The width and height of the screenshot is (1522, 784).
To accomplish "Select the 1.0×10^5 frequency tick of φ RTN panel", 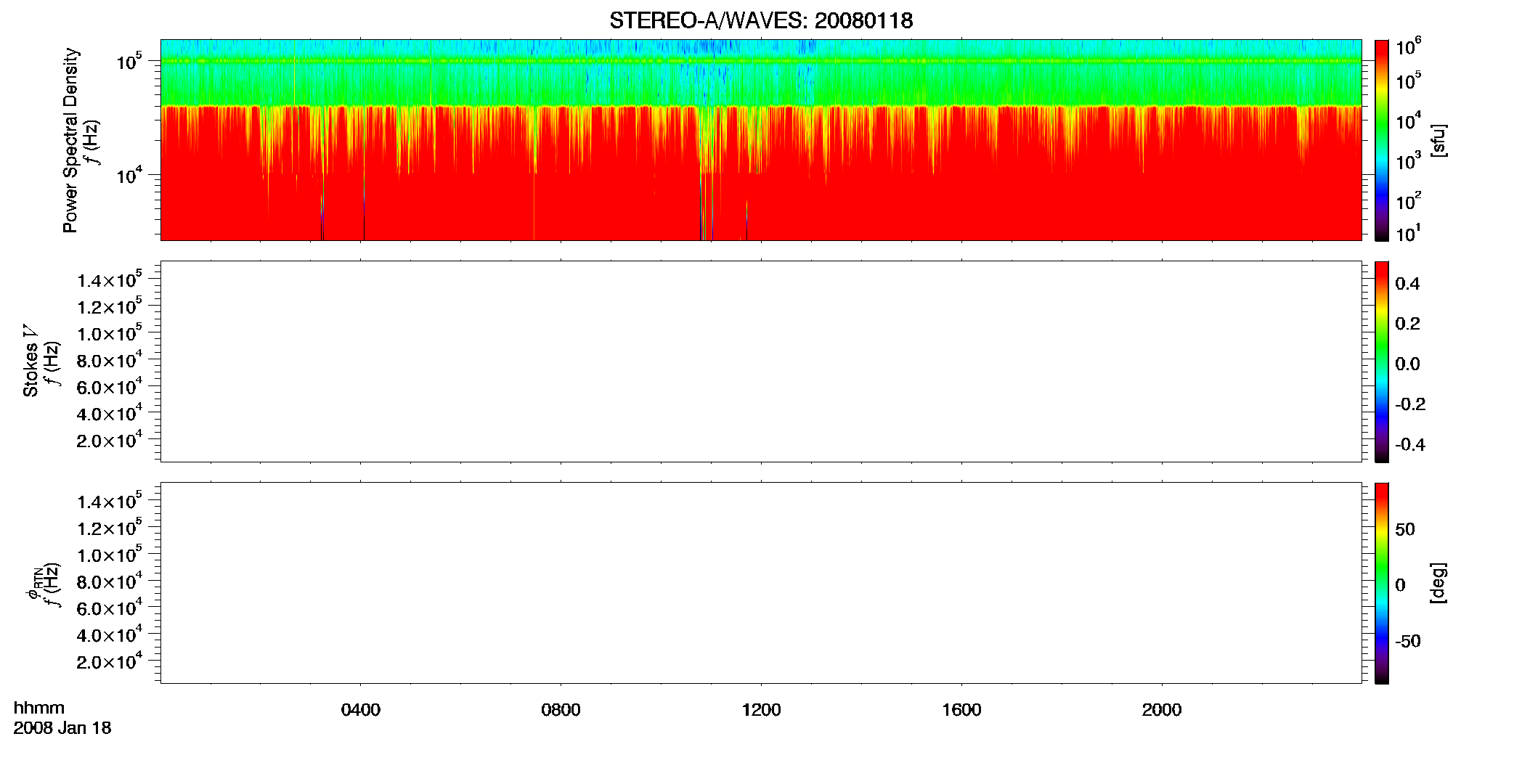I will [110, 555].
